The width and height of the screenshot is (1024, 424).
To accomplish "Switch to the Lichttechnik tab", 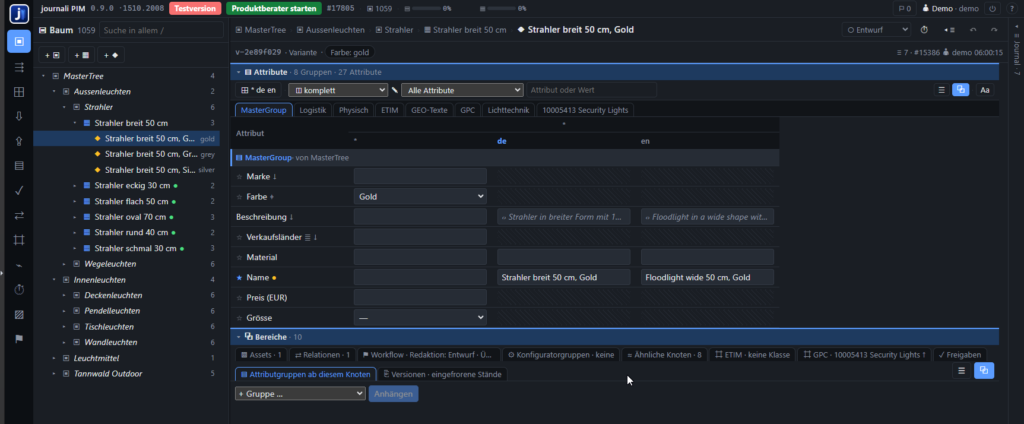I will [509, 110].
